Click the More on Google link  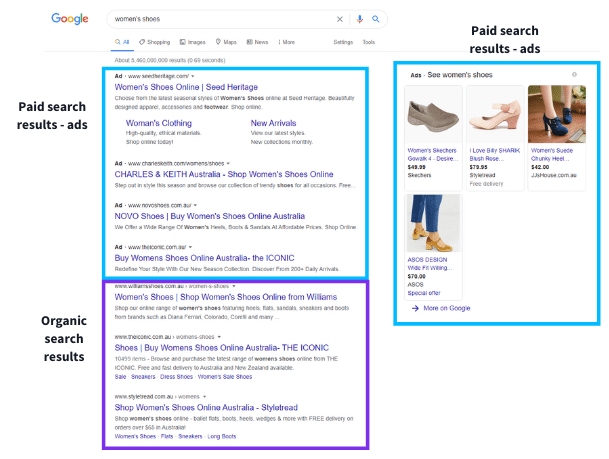(445, 308)
